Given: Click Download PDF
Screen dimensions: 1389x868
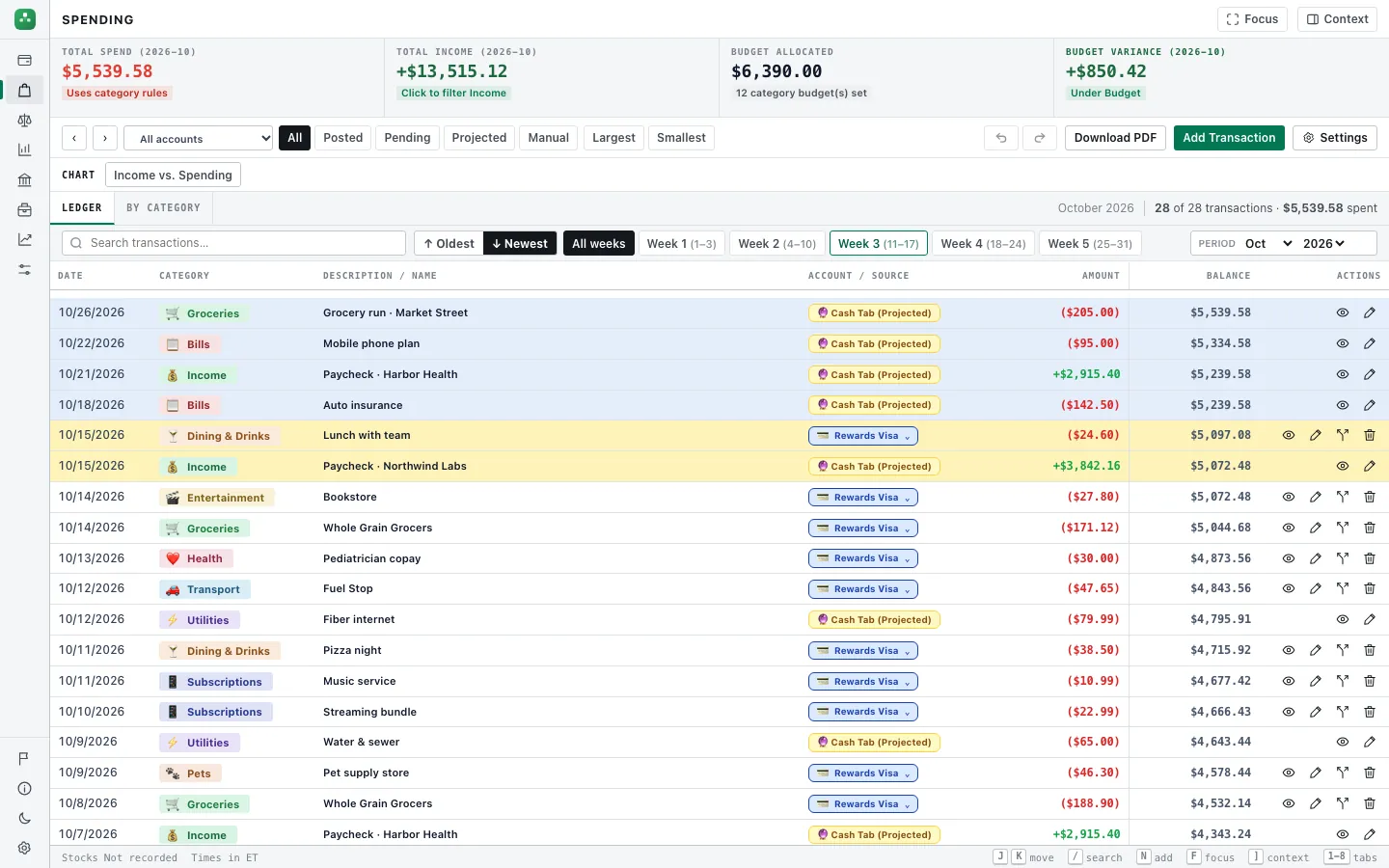Looking at the screenshot, I should (1115, 138).
